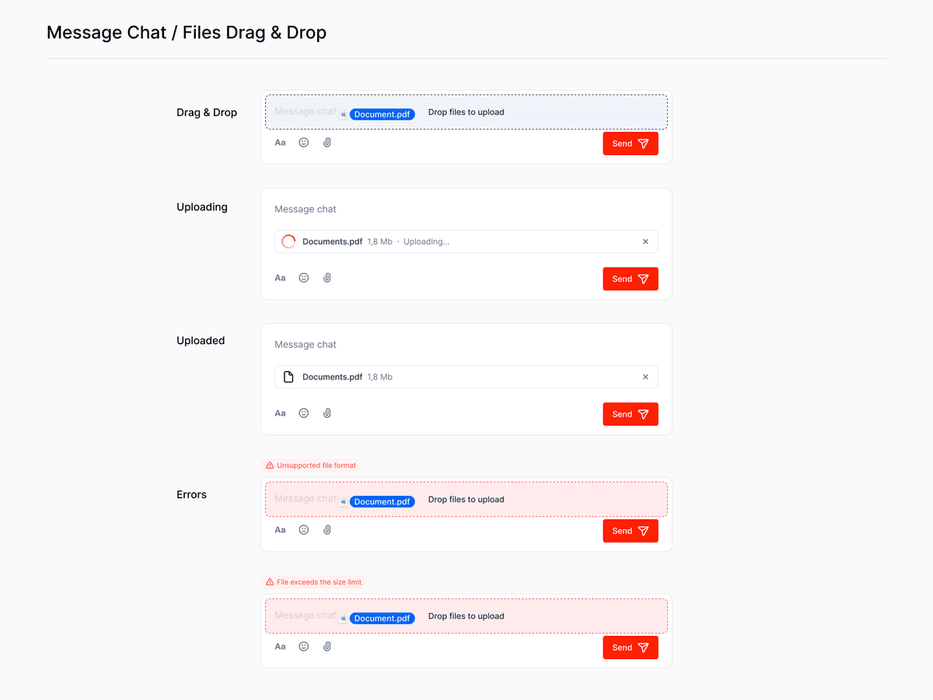Click Send in Uploaded composer

coord(630,414)
